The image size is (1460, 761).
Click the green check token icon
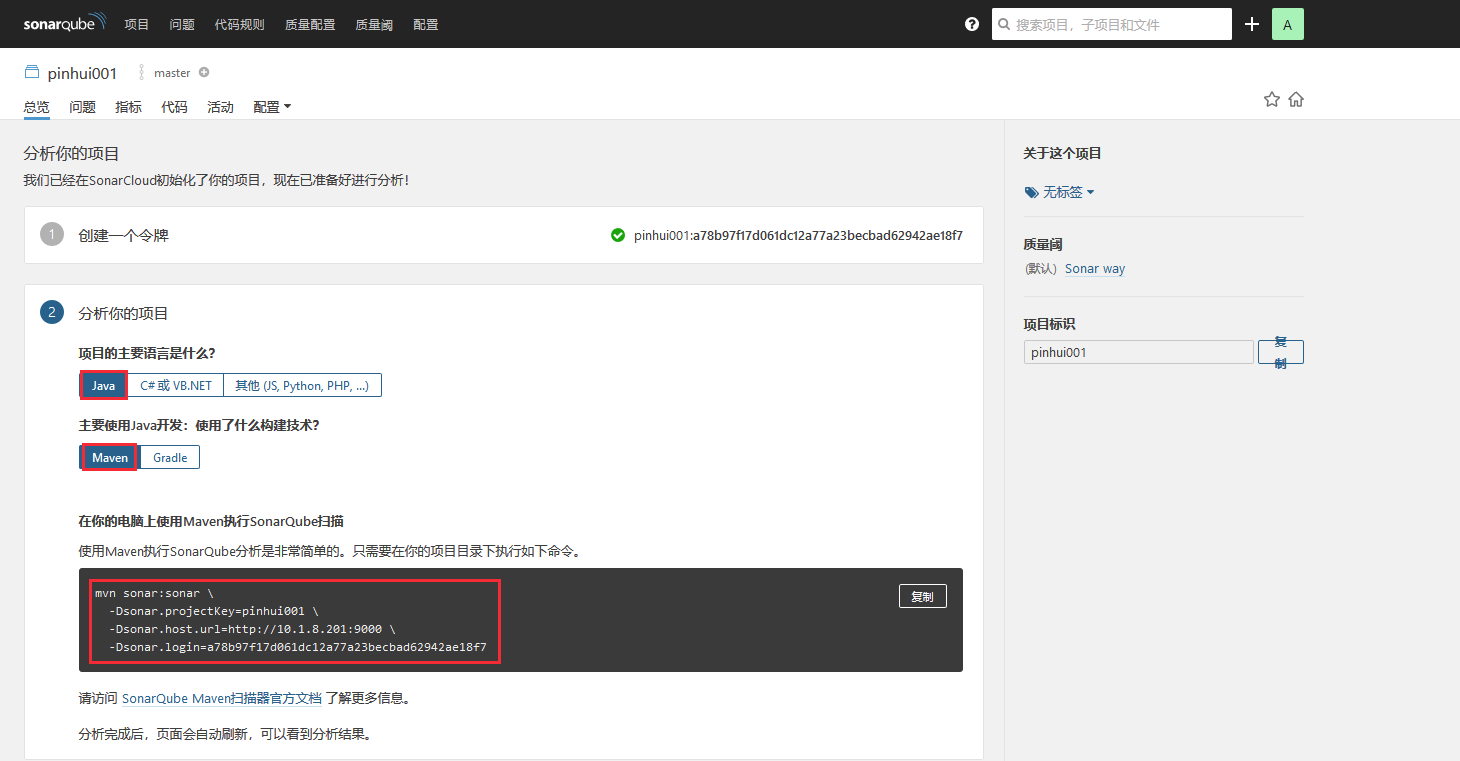[x=618, y=235]
